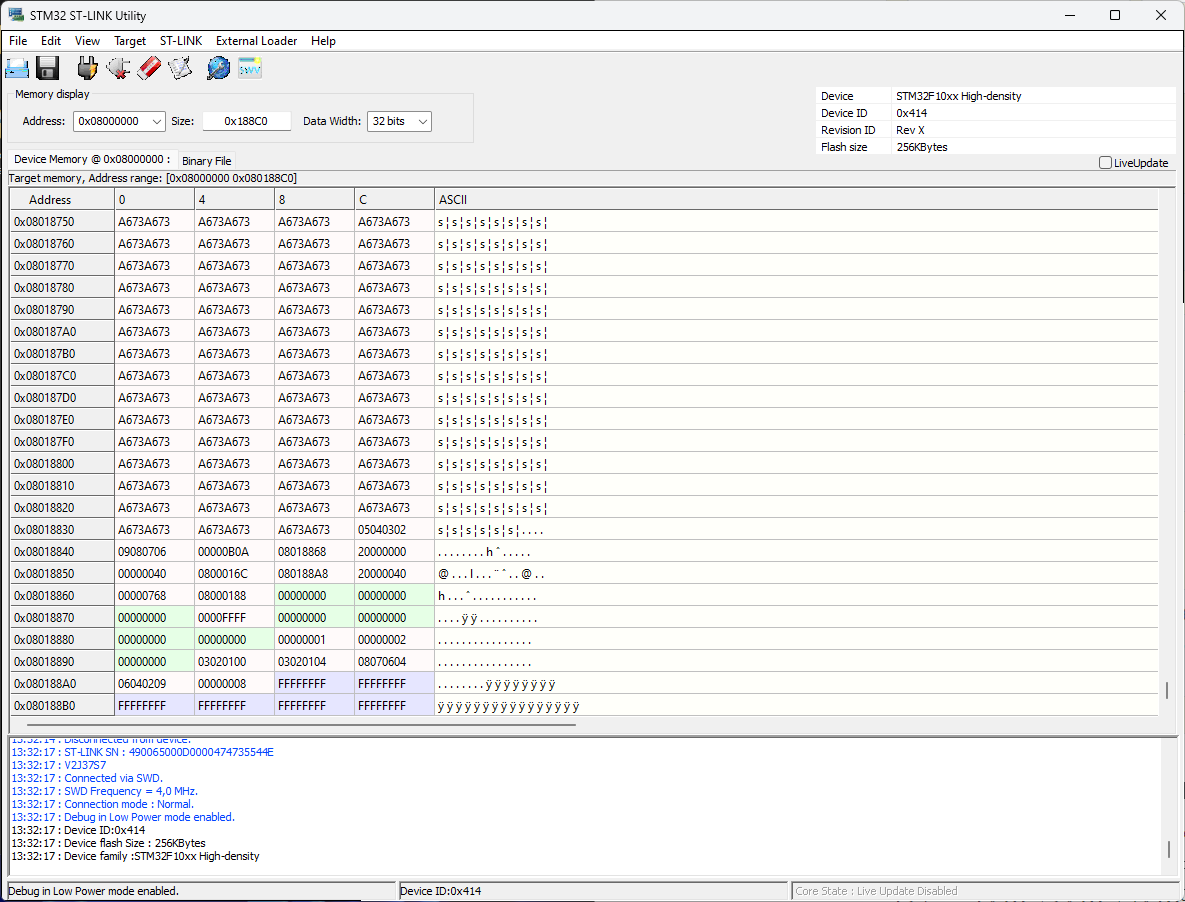The height and width of the screenshot is (902, 1185).
Task: Open the Edit menu
Action: click(51, 41)
